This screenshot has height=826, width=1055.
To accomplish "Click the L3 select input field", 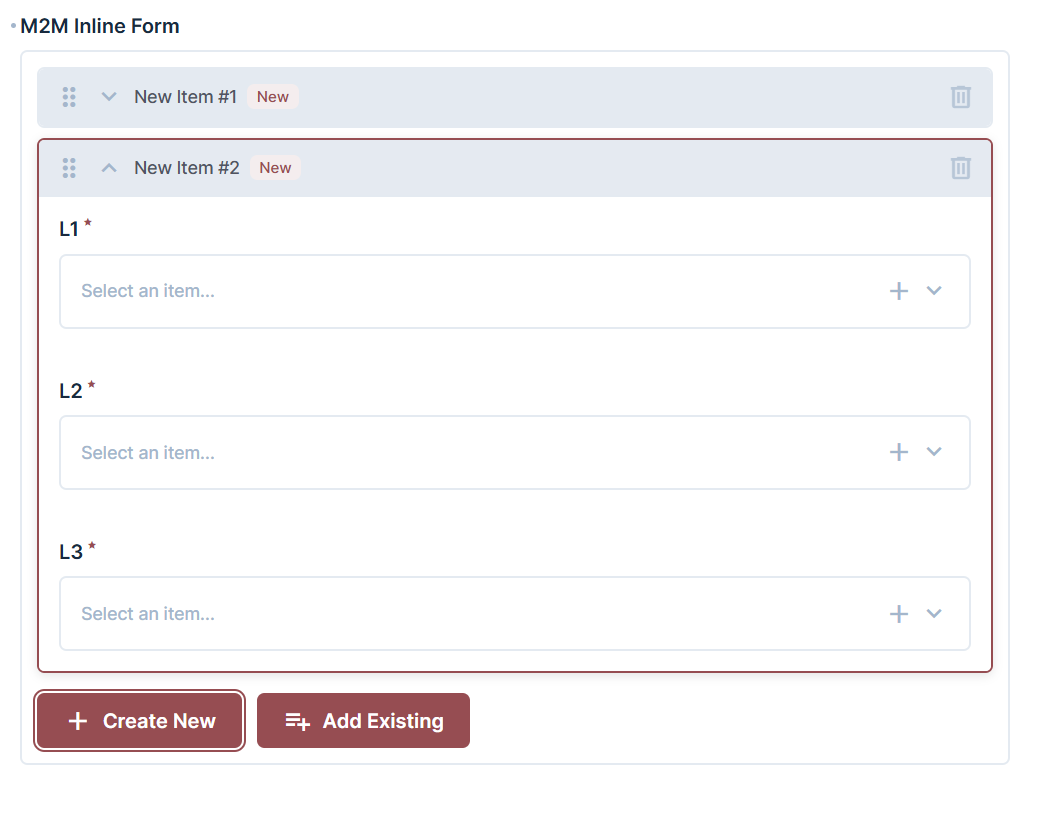I will 400,613.
